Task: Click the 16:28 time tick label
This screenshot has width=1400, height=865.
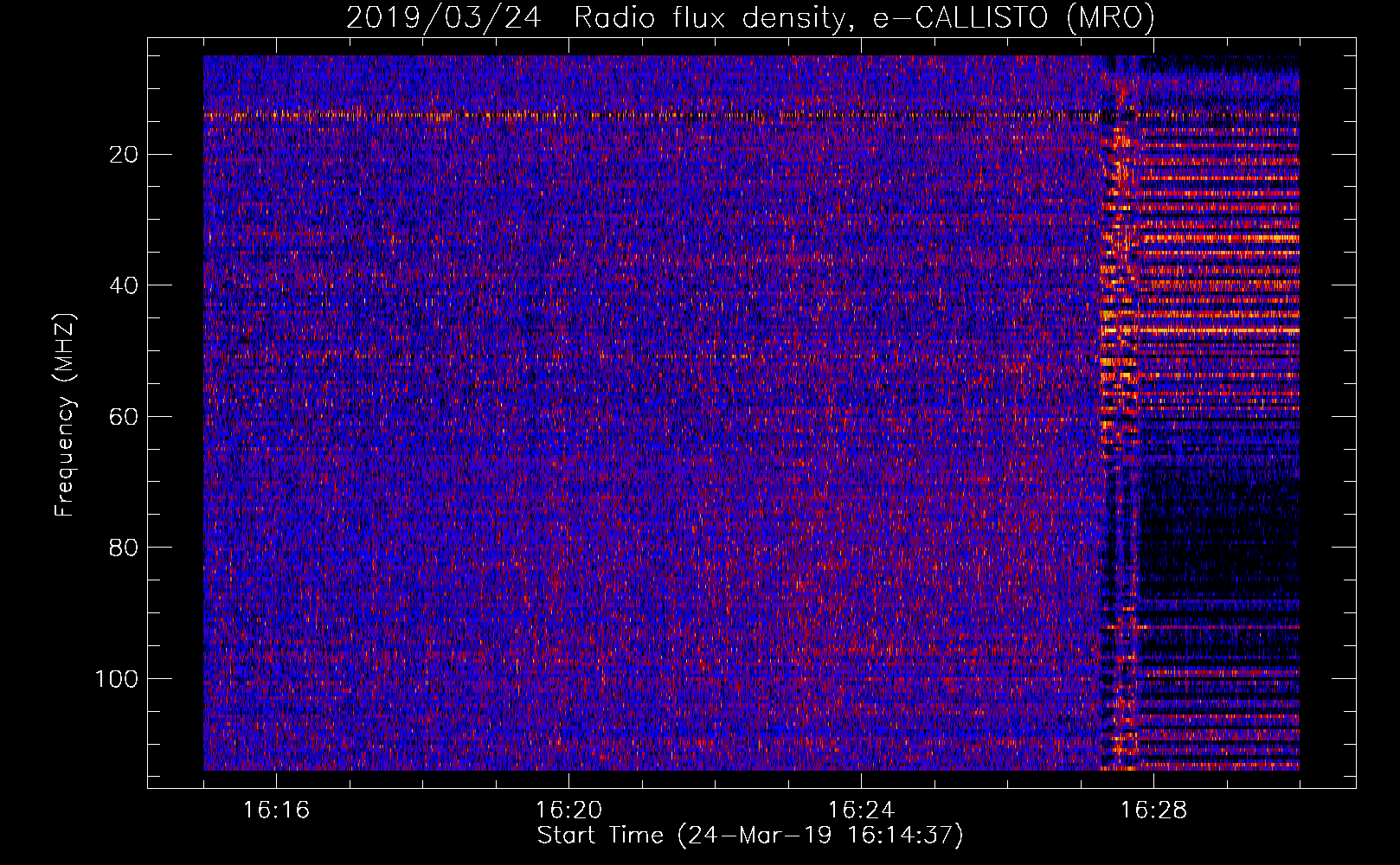Action: pos(1153,811)
